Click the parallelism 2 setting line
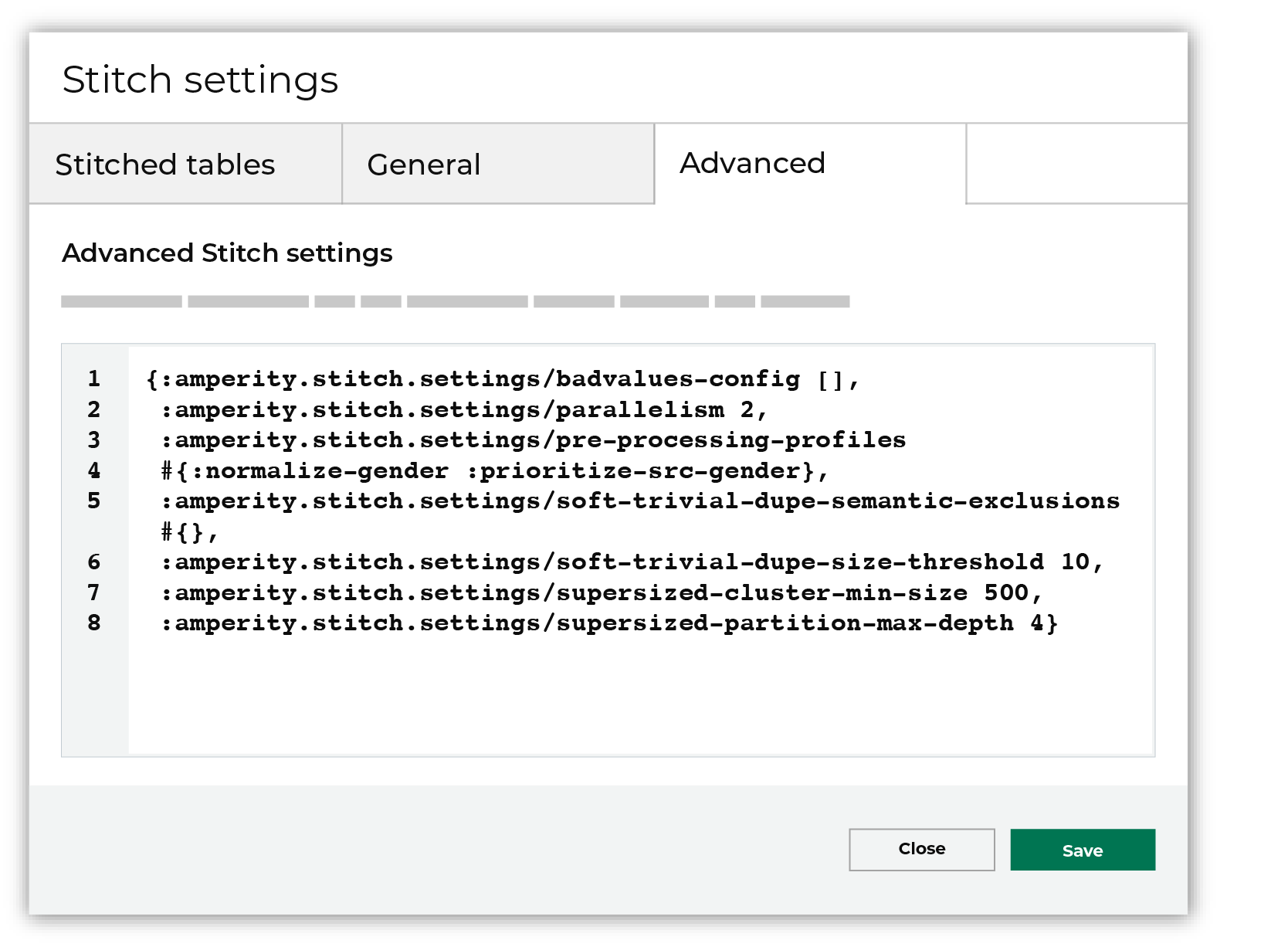 (x=463, y=409)
